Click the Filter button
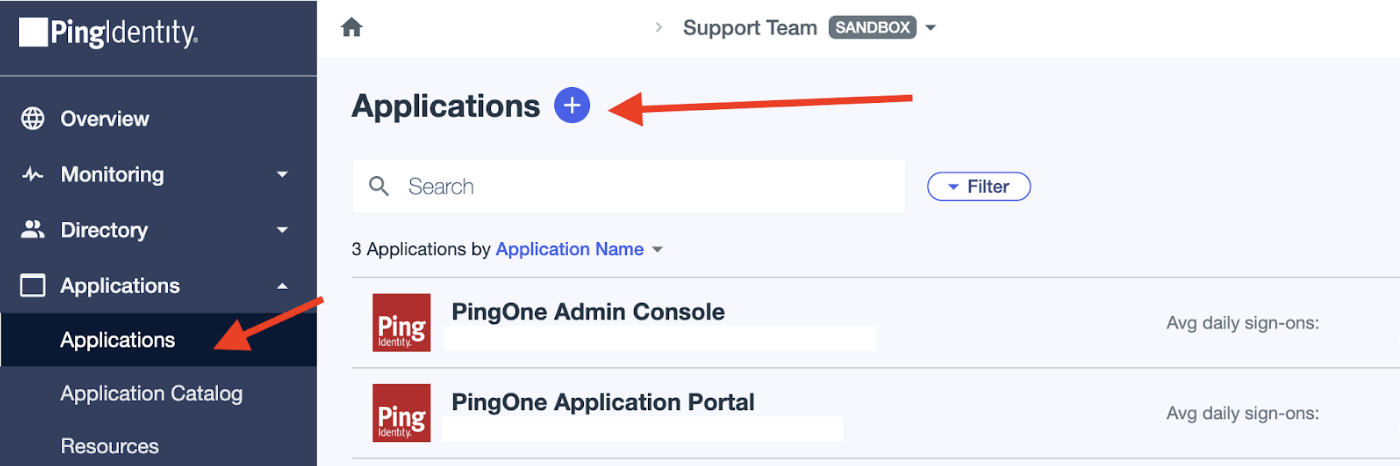Image resolution: width=1400 pixels, height=466 pixels. [x=978, y=186]
